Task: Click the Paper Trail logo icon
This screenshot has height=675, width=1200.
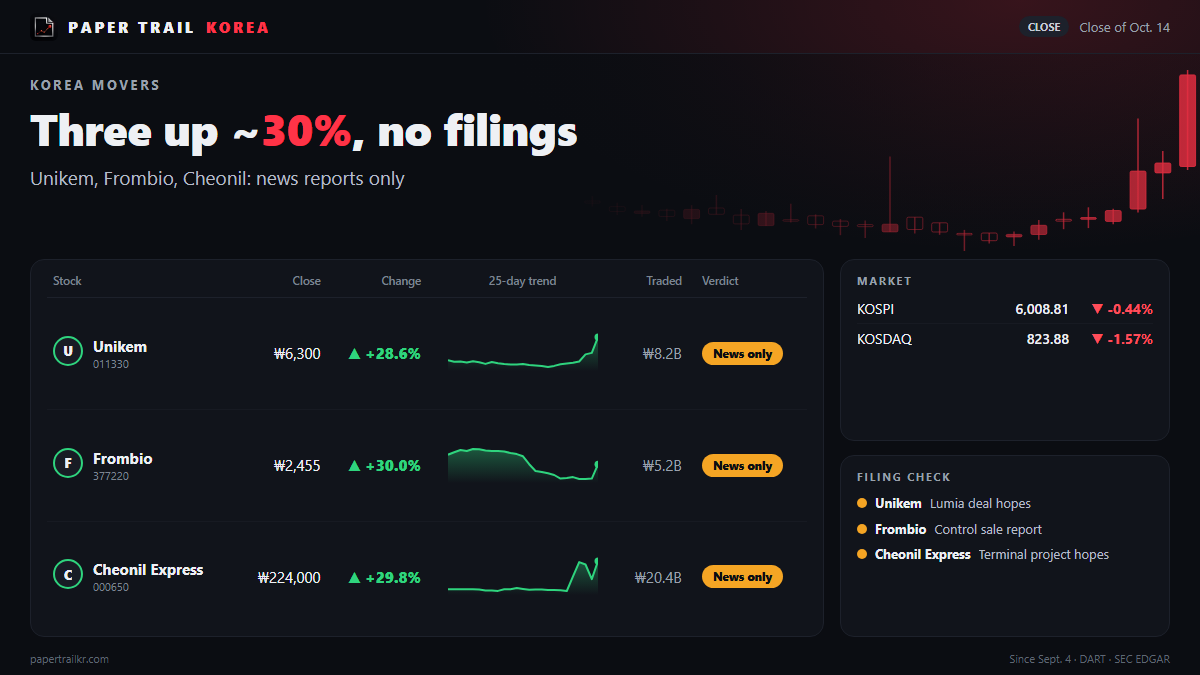Action: coord(44,27)
